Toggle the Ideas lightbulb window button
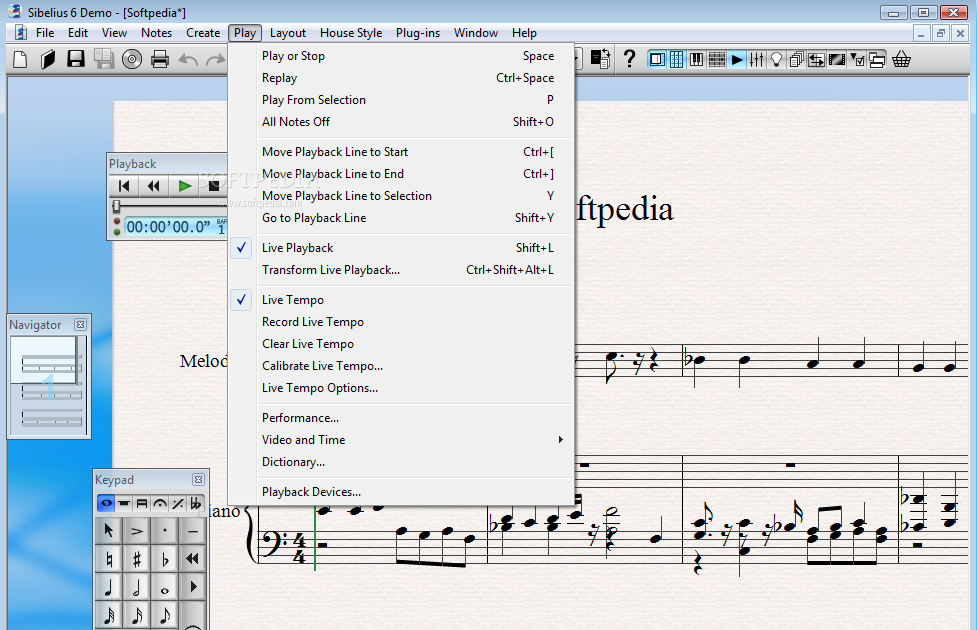 (x=776, y=60)
